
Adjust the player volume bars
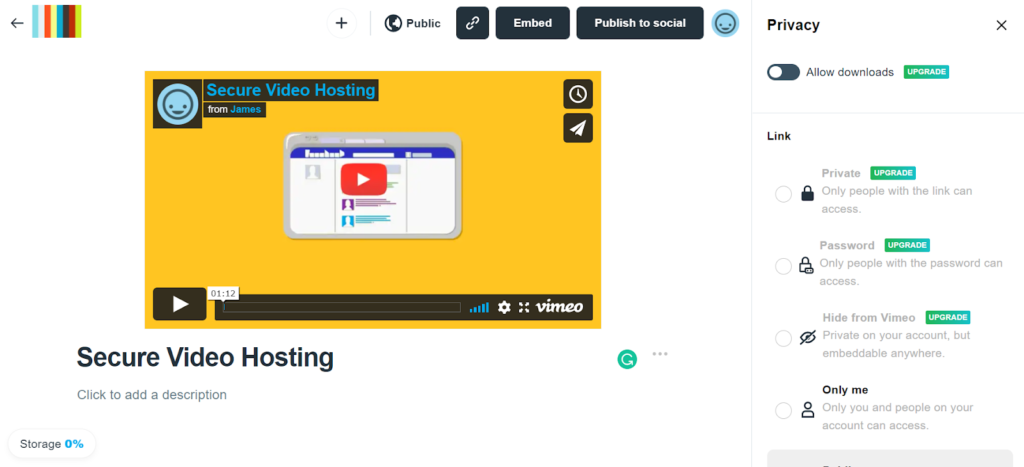point(479,308)
